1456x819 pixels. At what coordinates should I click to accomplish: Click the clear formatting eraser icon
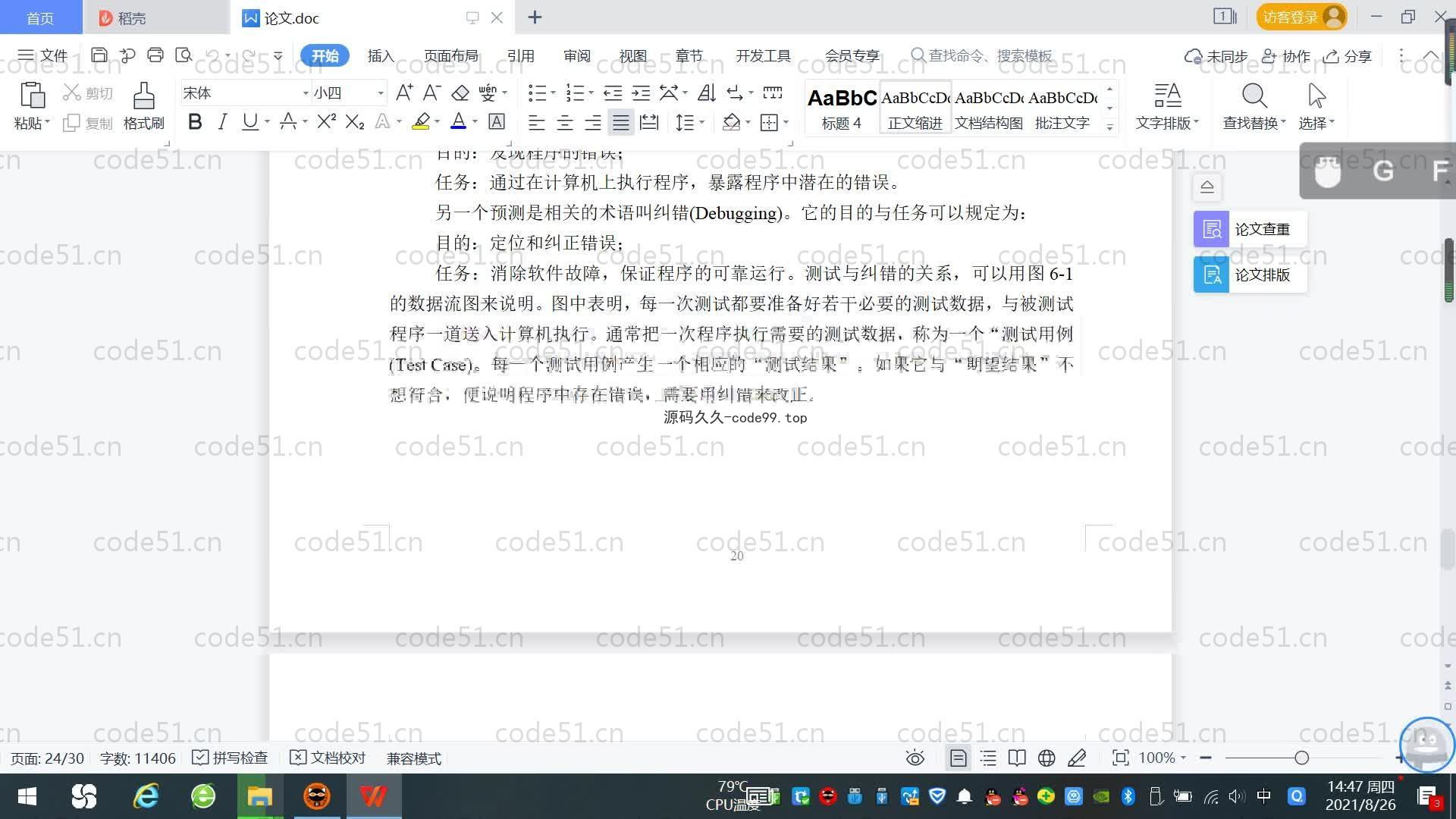click(460, 93)
